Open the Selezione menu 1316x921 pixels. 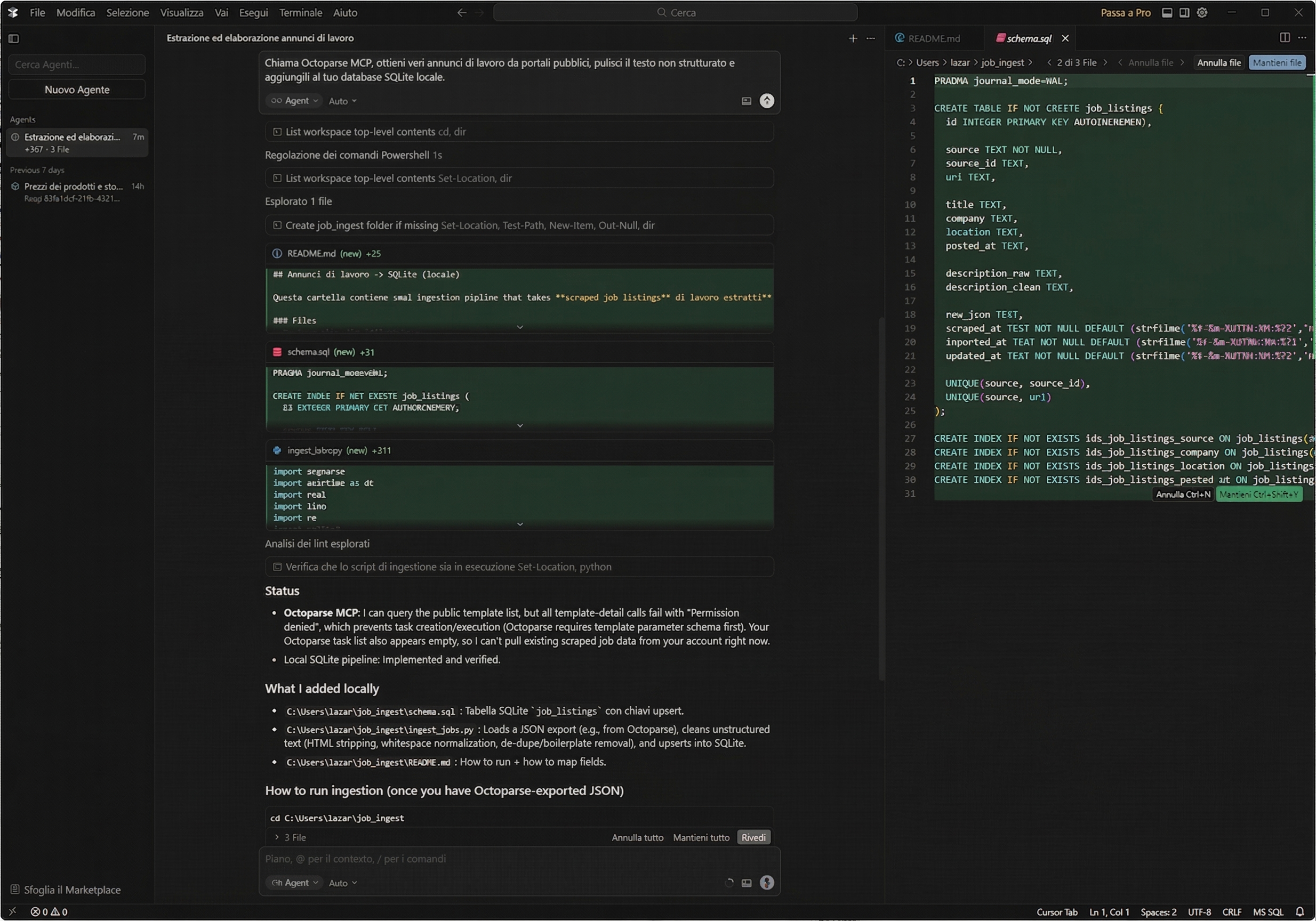click(x=127, y=13)
